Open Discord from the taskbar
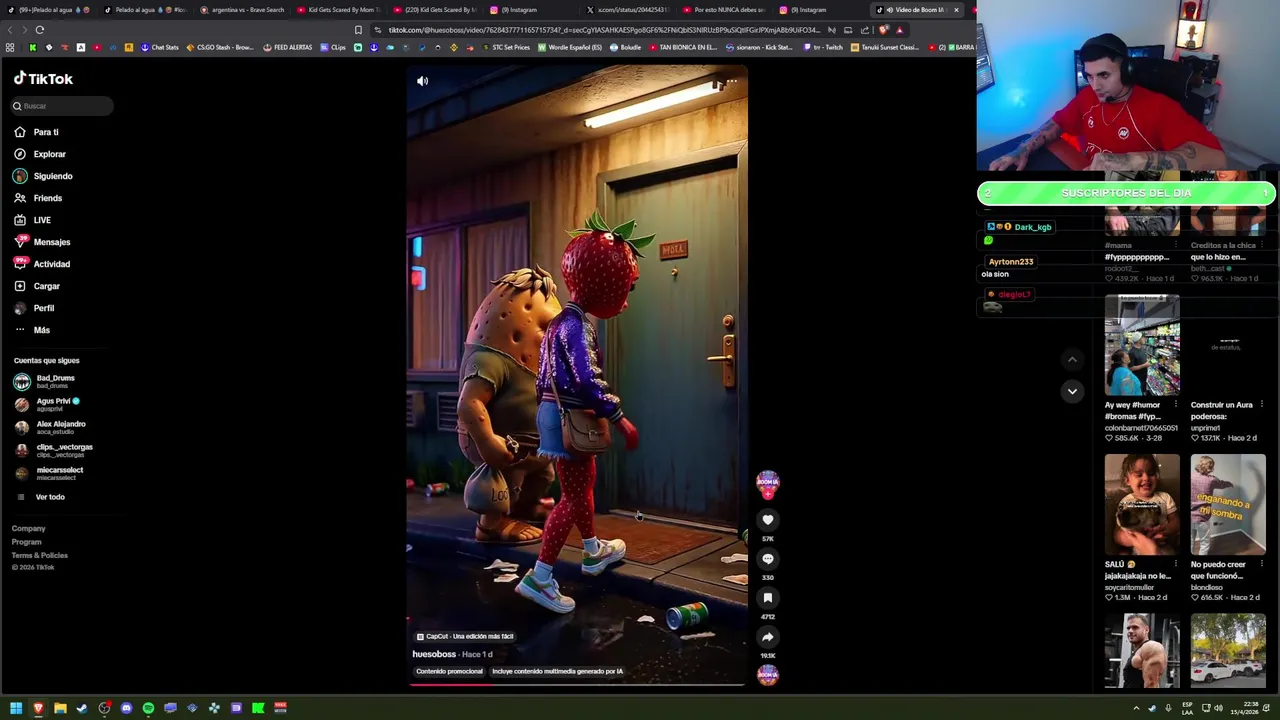 [126, 708]
